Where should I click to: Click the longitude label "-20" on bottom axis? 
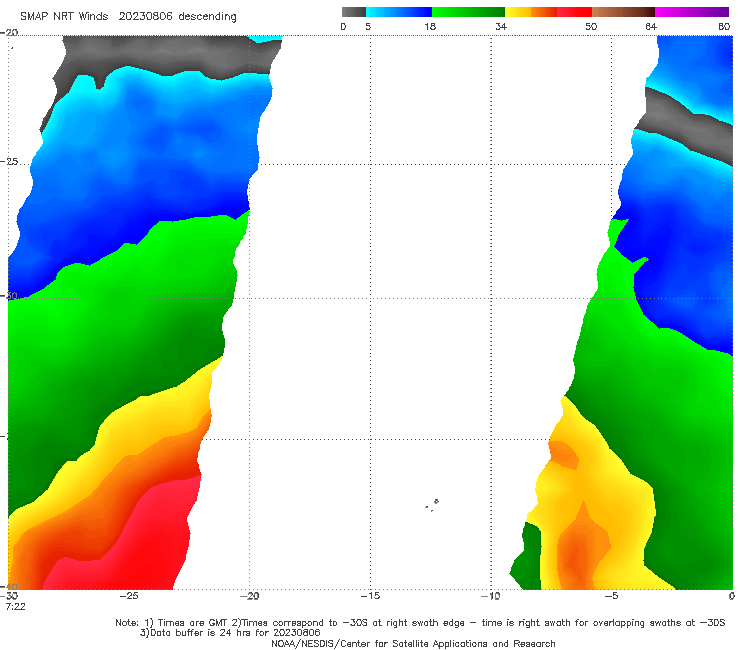pyautogui.click(x=250, y=596)
